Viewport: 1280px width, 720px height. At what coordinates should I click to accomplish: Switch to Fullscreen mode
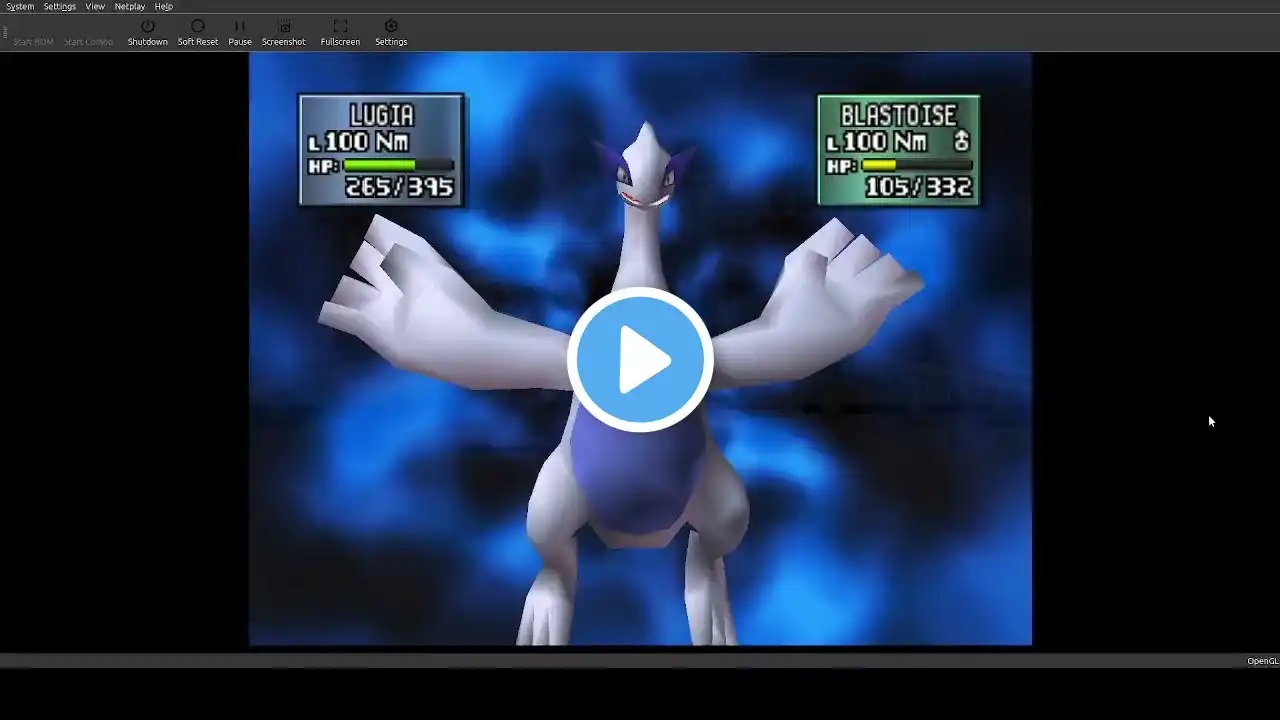point(340,32)
